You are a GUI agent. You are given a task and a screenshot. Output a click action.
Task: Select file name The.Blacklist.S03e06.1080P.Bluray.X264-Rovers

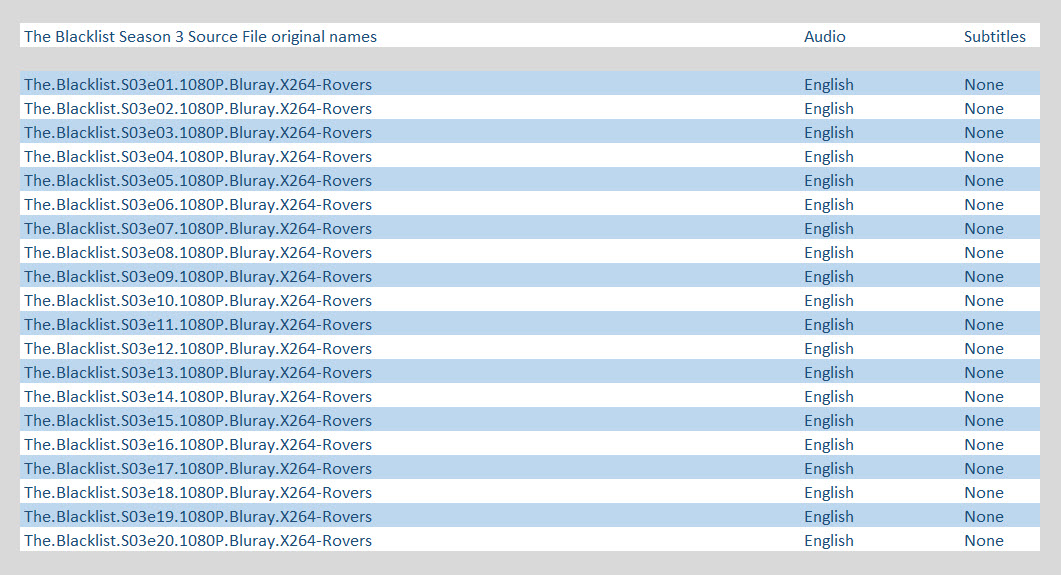coord(198,205)
